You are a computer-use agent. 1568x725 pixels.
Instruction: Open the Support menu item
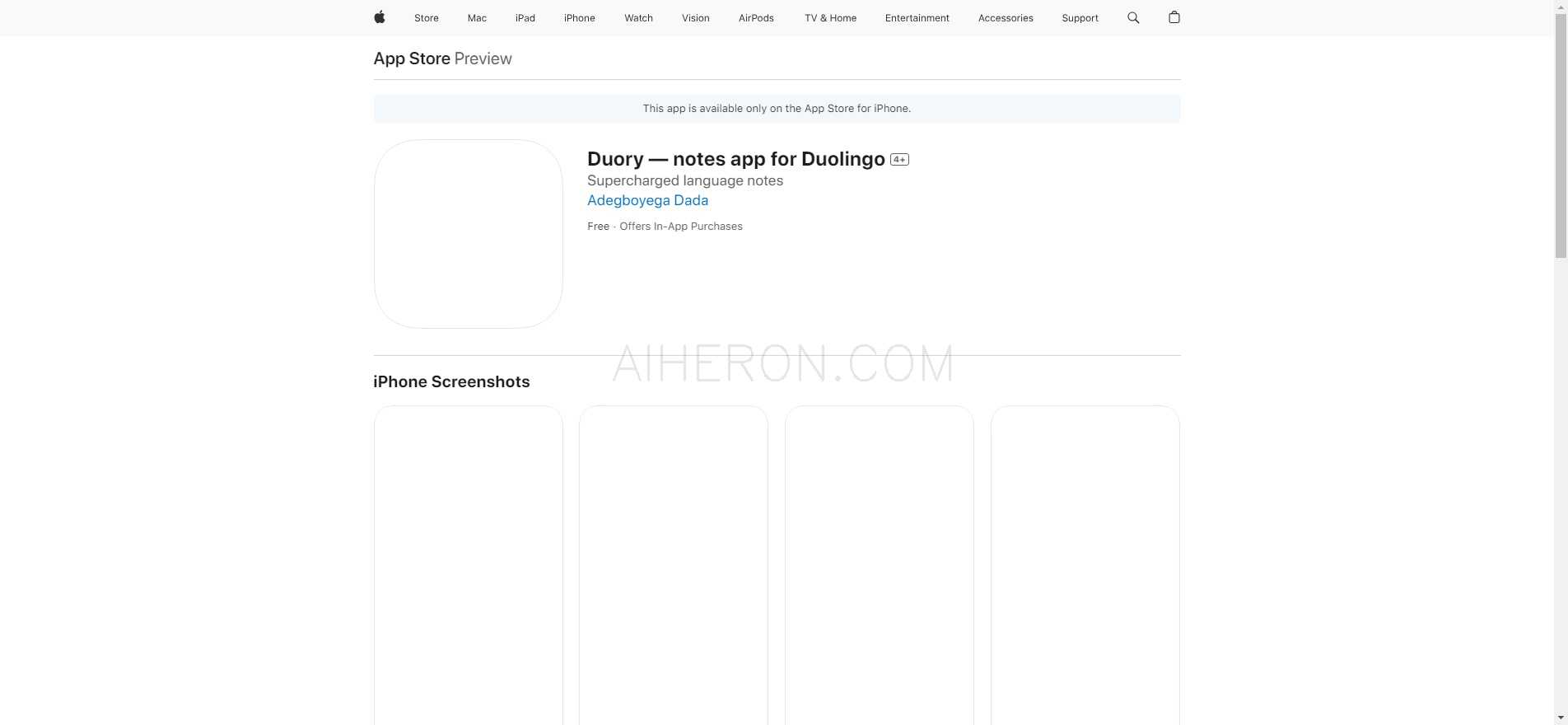(1080, 18)
